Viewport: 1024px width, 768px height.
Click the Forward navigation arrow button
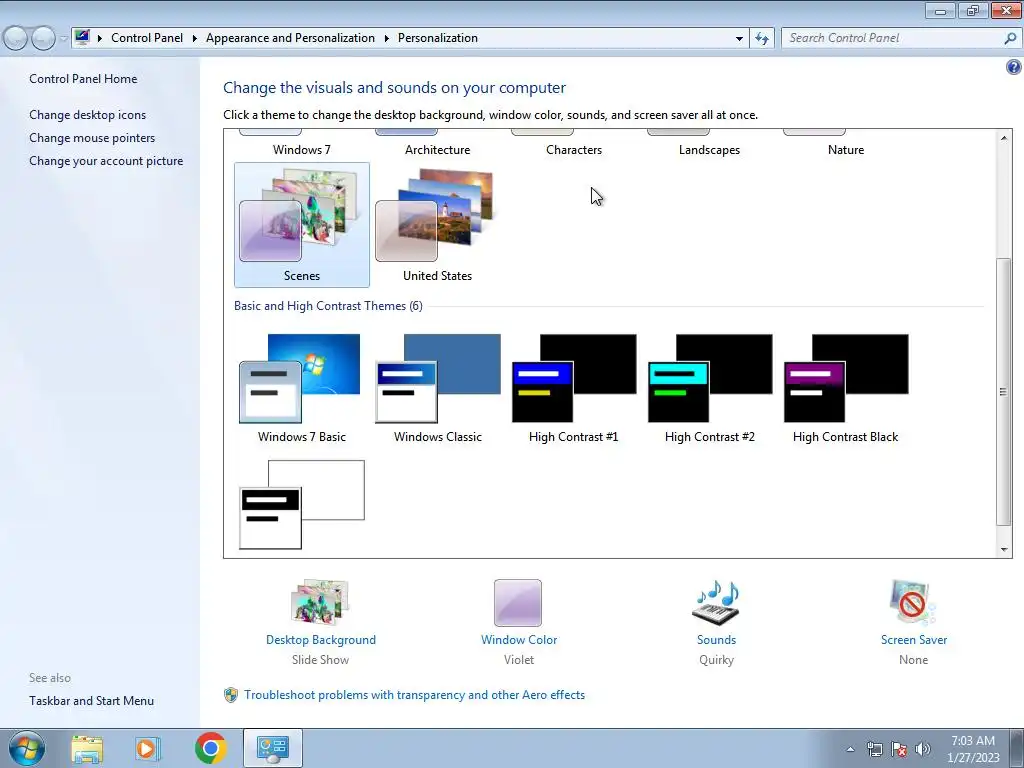point(43,39)
